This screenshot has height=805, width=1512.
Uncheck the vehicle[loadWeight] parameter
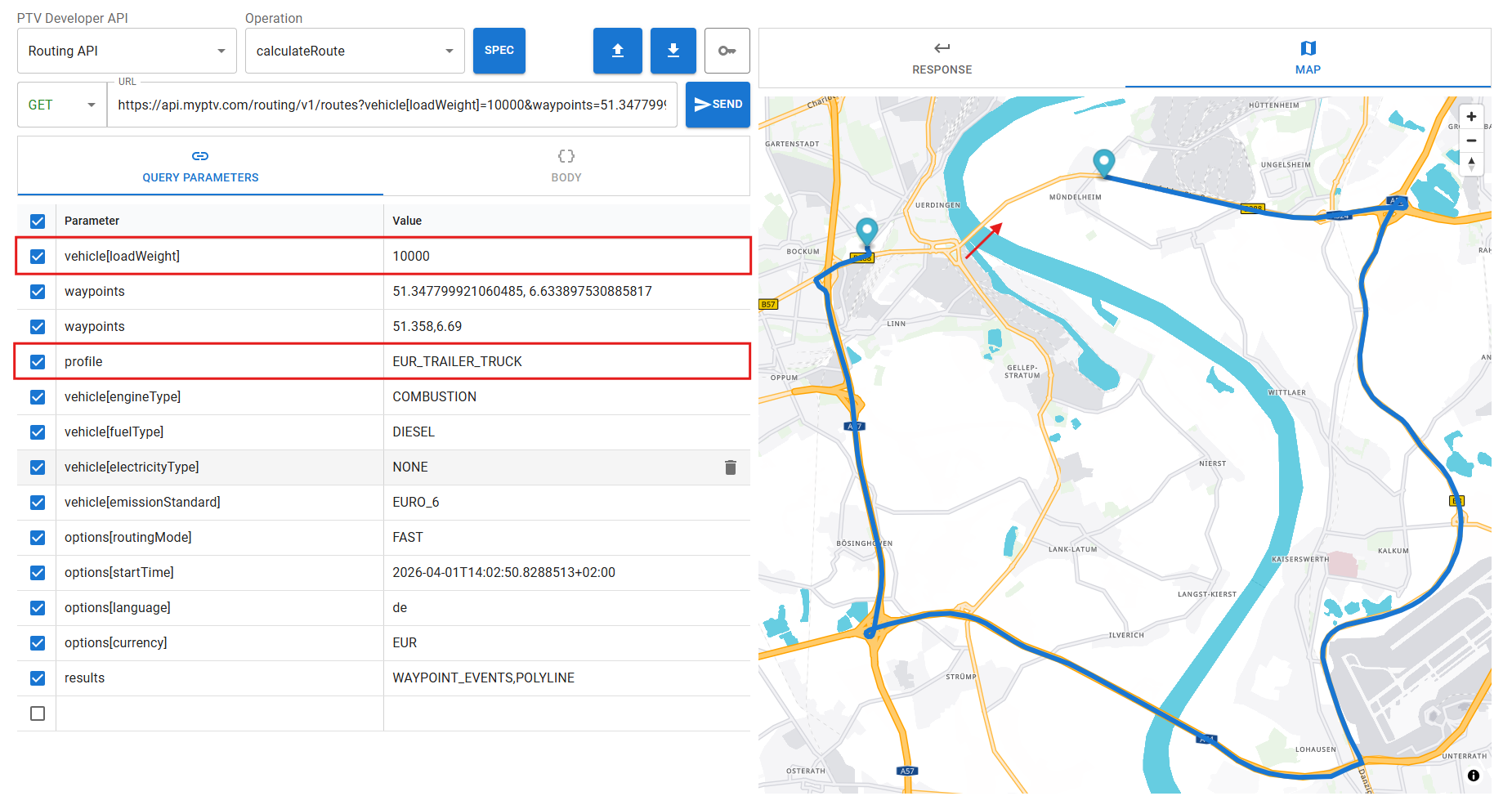[38, 257]
